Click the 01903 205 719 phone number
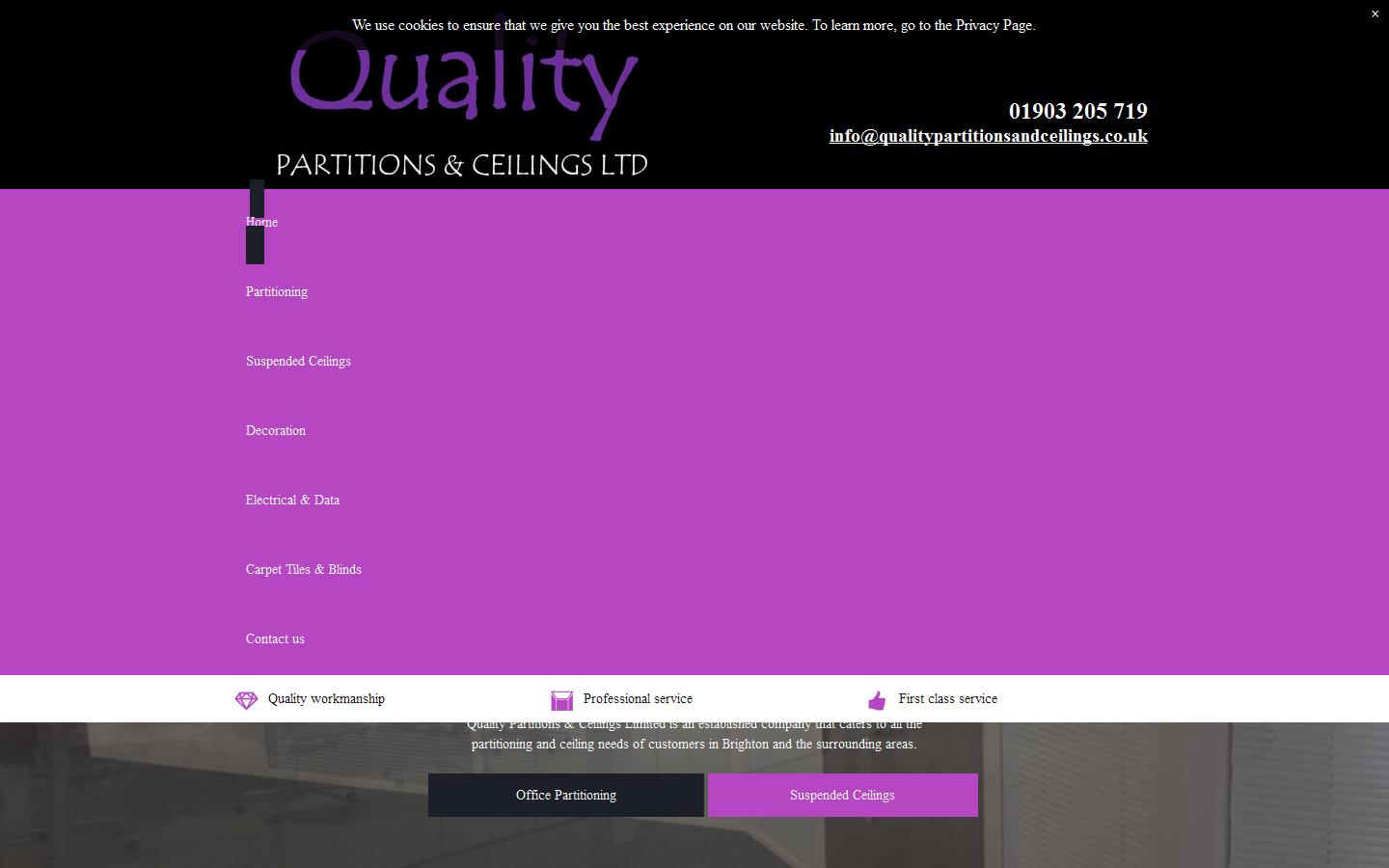Image resolution: width=1389 pixels, height=868 pixels. click(x=1077, y=111)
